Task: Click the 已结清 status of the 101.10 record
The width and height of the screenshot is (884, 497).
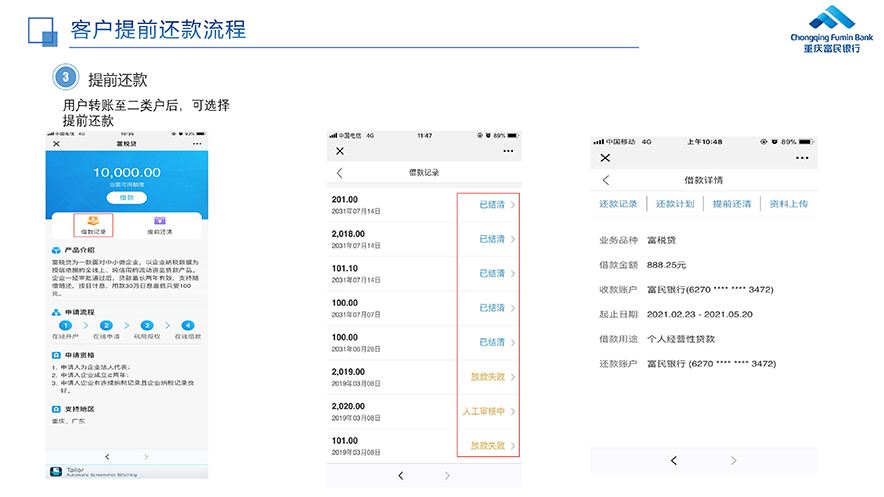Action: (x=492, y=274)
